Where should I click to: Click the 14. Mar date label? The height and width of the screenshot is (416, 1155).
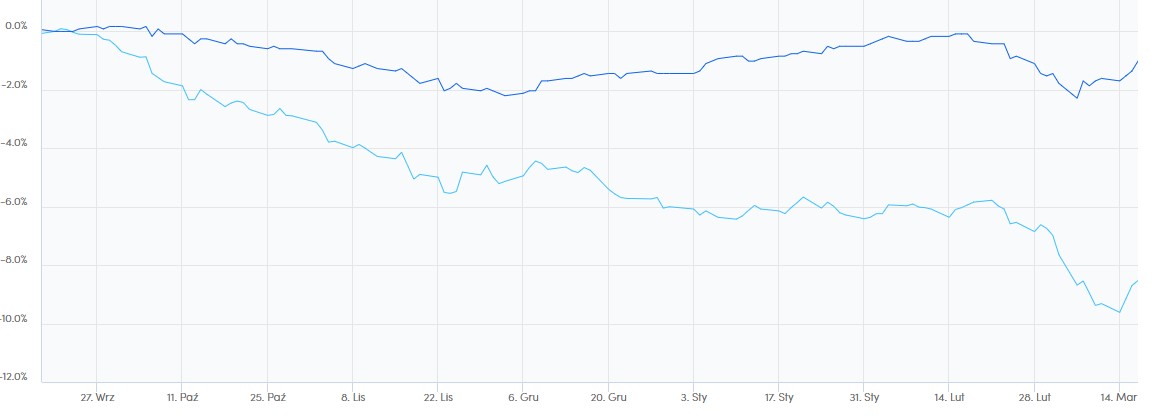pos(1120,397)
